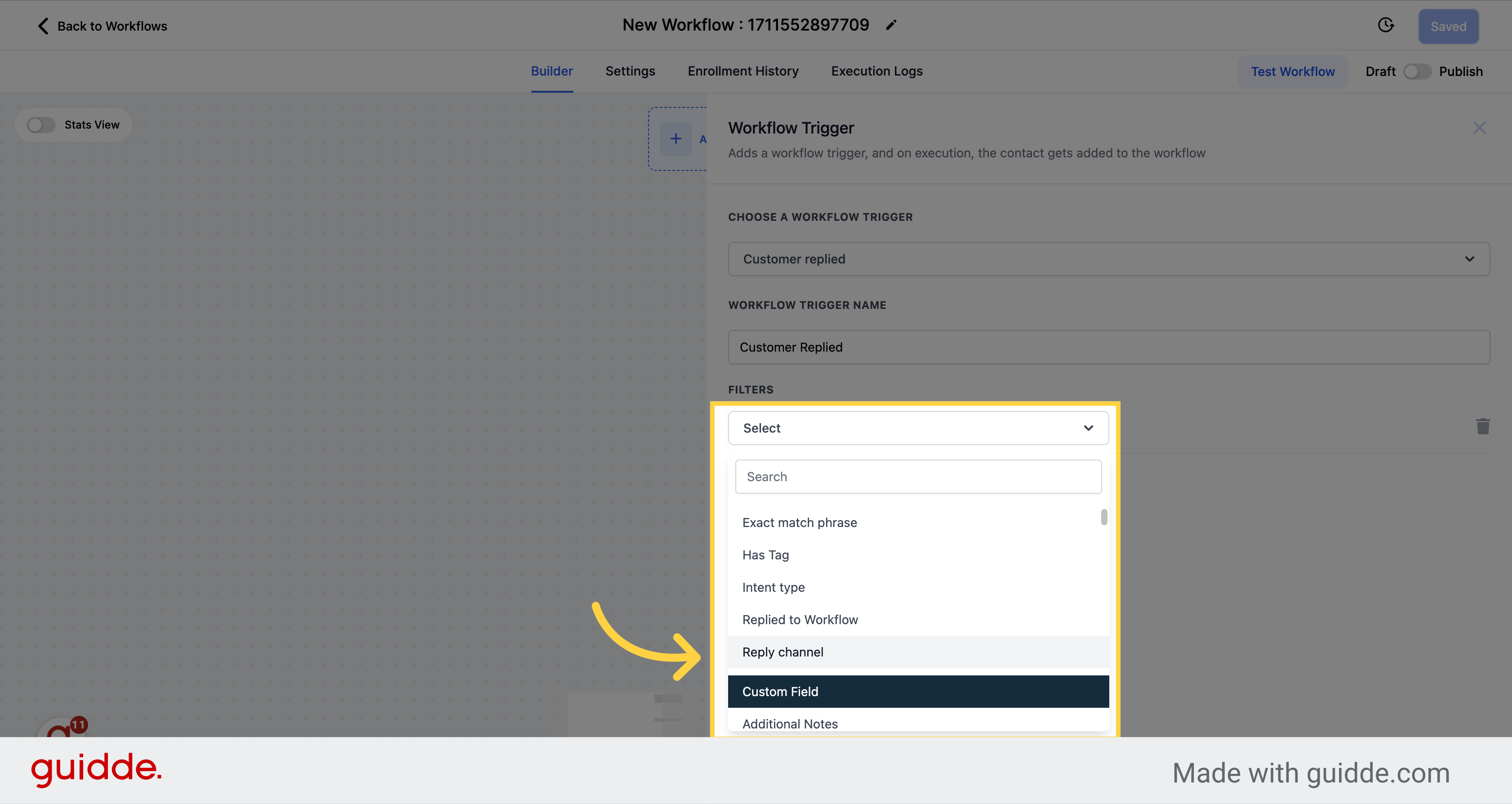The image size is (1512, 804).
Task: Scroll down in the filters dropdown list
Action: click(x=1102, y=520)
